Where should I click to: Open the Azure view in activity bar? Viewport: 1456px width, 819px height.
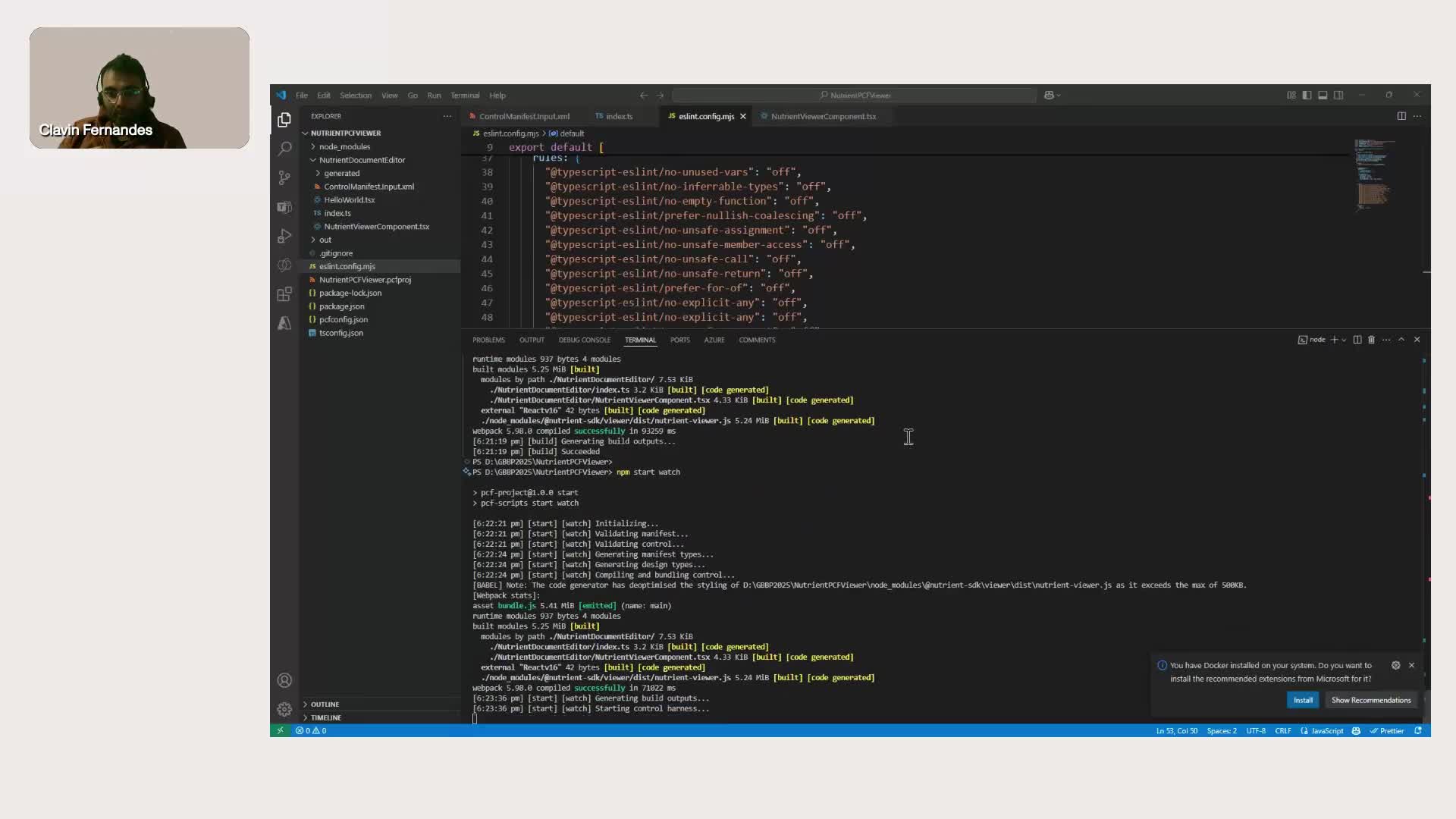pyautogui.click(x=284, y=323)
